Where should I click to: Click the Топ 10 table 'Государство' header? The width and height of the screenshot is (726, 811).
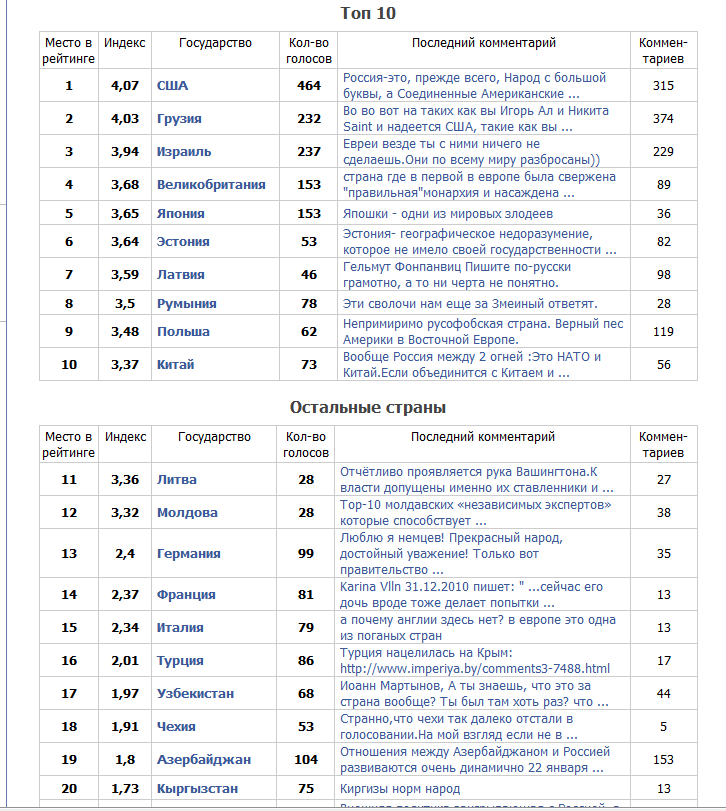[x=215, y=43]
